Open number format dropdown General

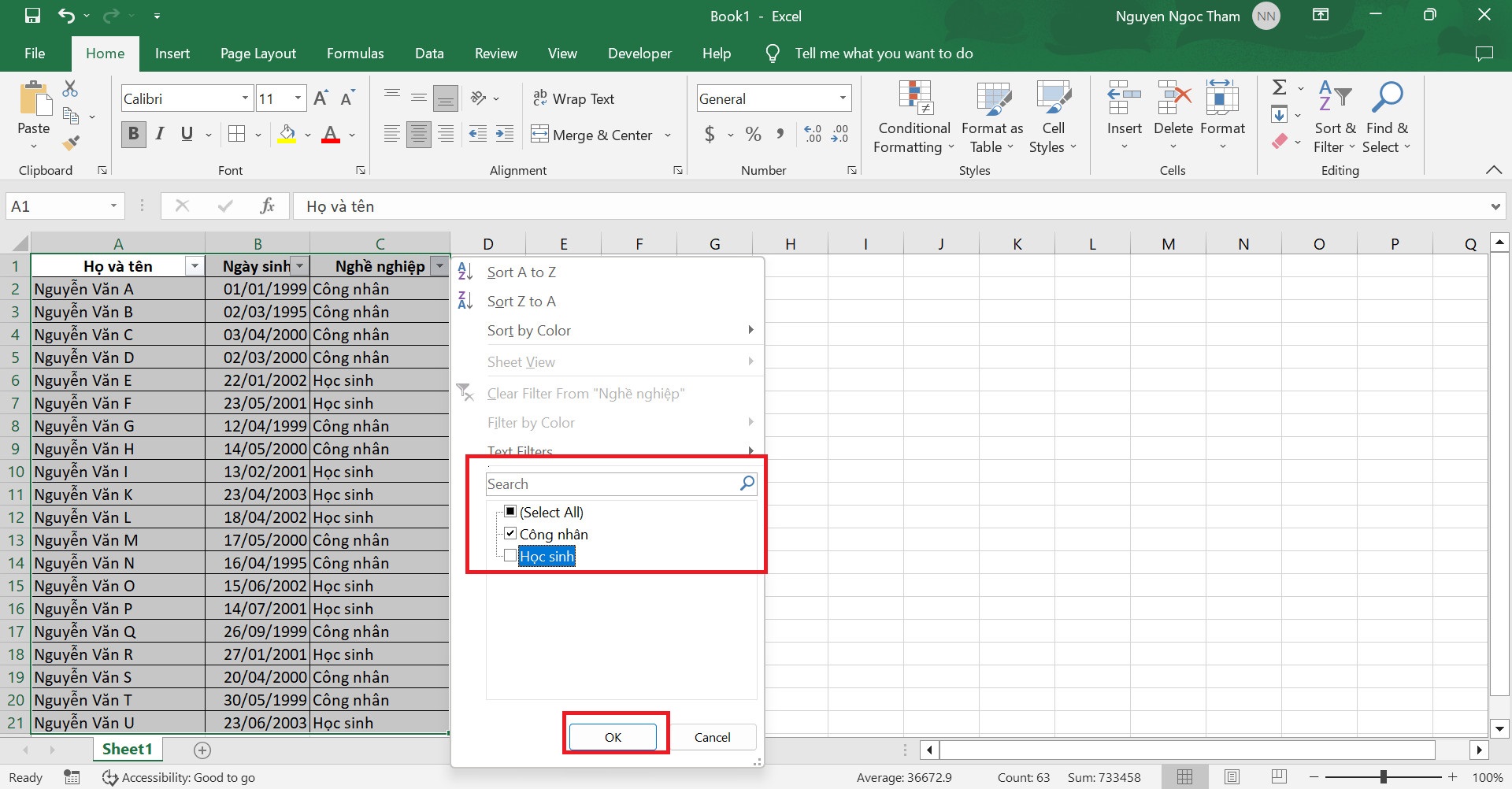(x=843, y=98)
